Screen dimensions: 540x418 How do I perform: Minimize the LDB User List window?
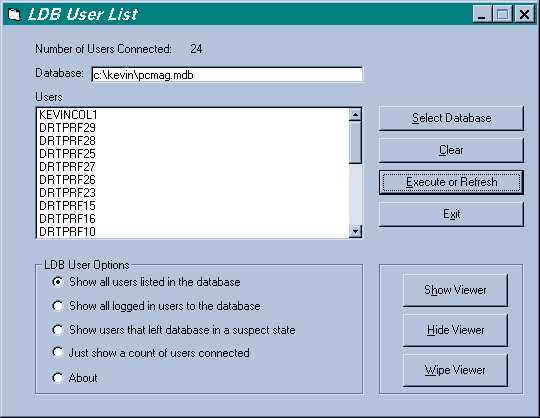pyautogui.click(x=482, y=14)
